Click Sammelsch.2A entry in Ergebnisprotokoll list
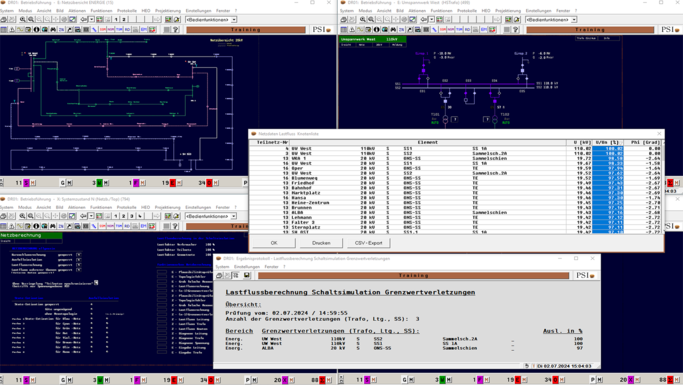 click(460, 338)
